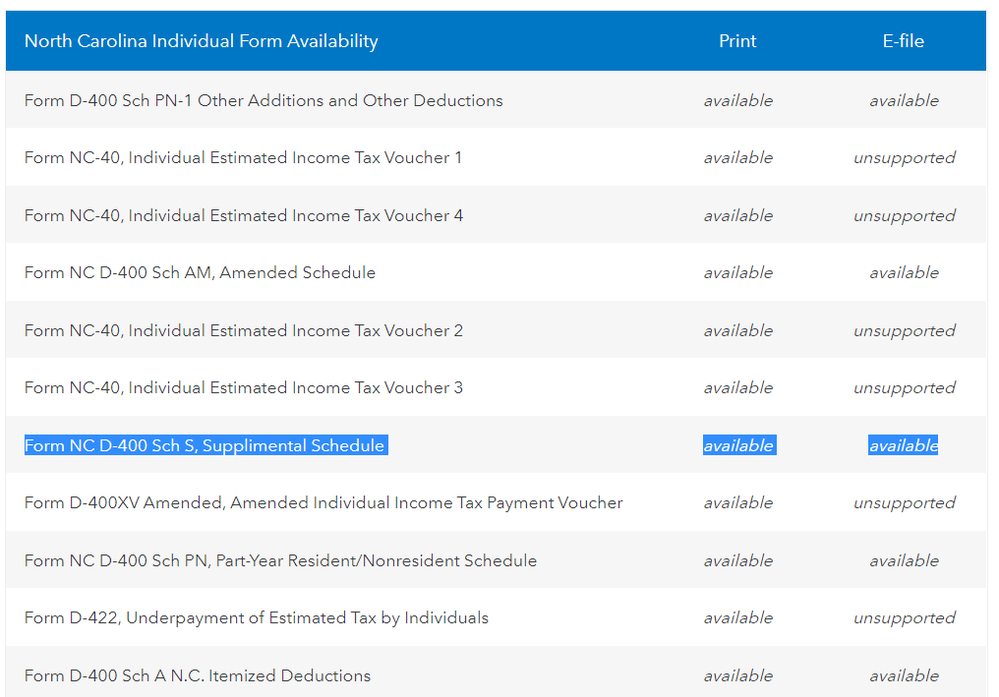
Task: Select Form D-400 Sch A Itemized Deductions
Action: point(197,676)
